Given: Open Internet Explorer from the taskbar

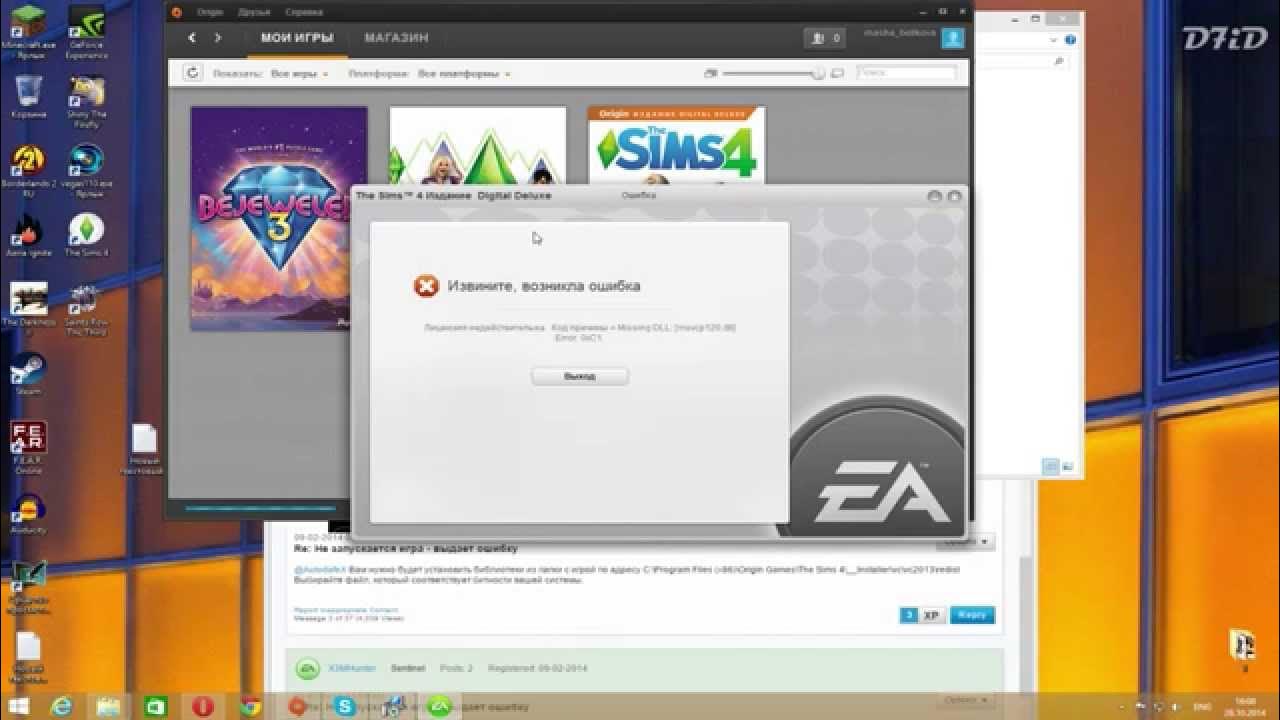Looking at the screenshot, I should [62, 705].
